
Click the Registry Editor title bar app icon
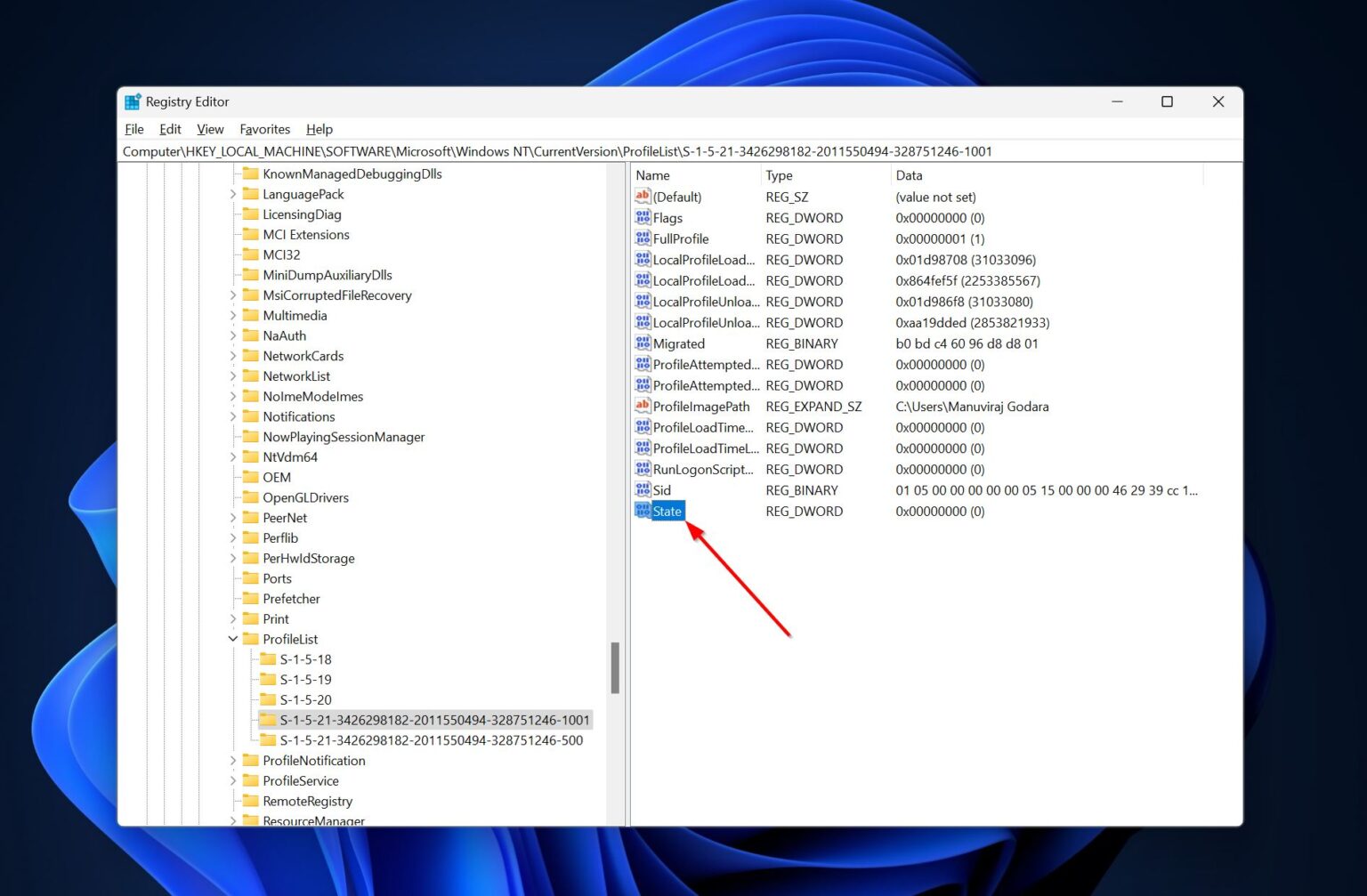[133, 101]
